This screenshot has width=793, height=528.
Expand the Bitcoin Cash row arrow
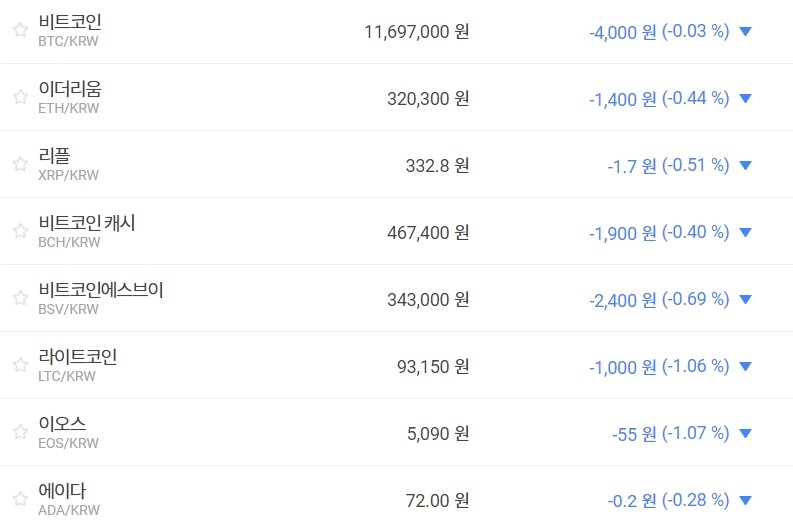click(744, 232)
